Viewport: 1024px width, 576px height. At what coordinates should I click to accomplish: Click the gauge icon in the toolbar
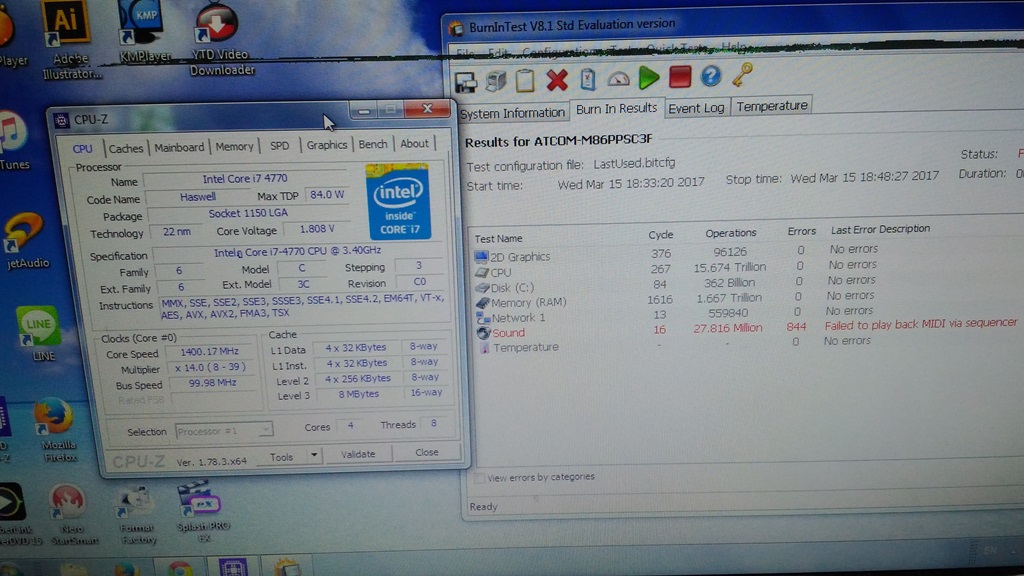(618, 77)
